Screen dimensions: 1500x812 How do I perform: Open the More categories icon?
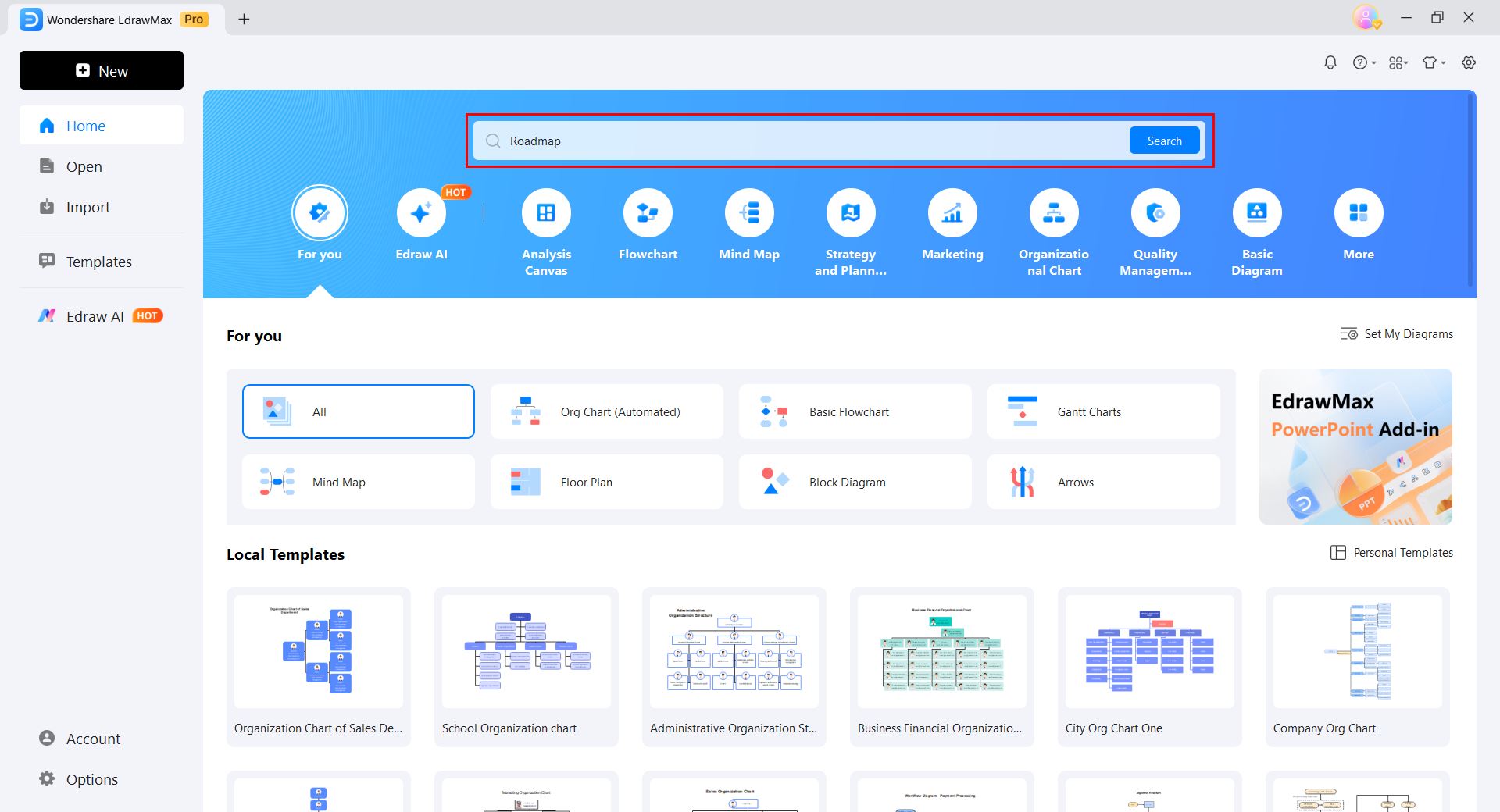(1359, 213)
